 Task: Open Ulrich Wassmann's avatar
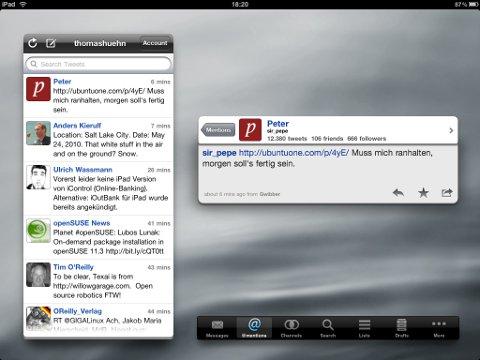pyautogui.click(x=38, y=177)
